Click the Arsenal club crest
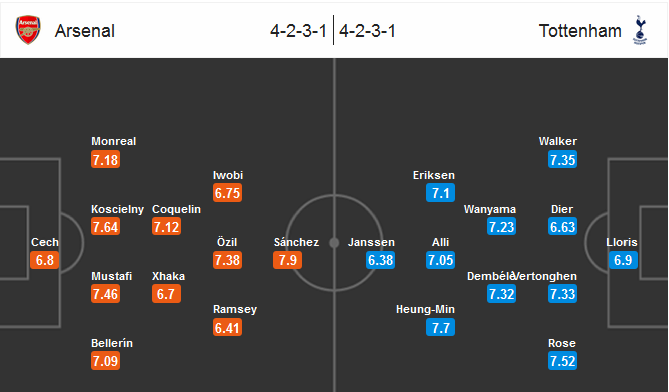Screen dimensions: 669x392 point(28,30)
